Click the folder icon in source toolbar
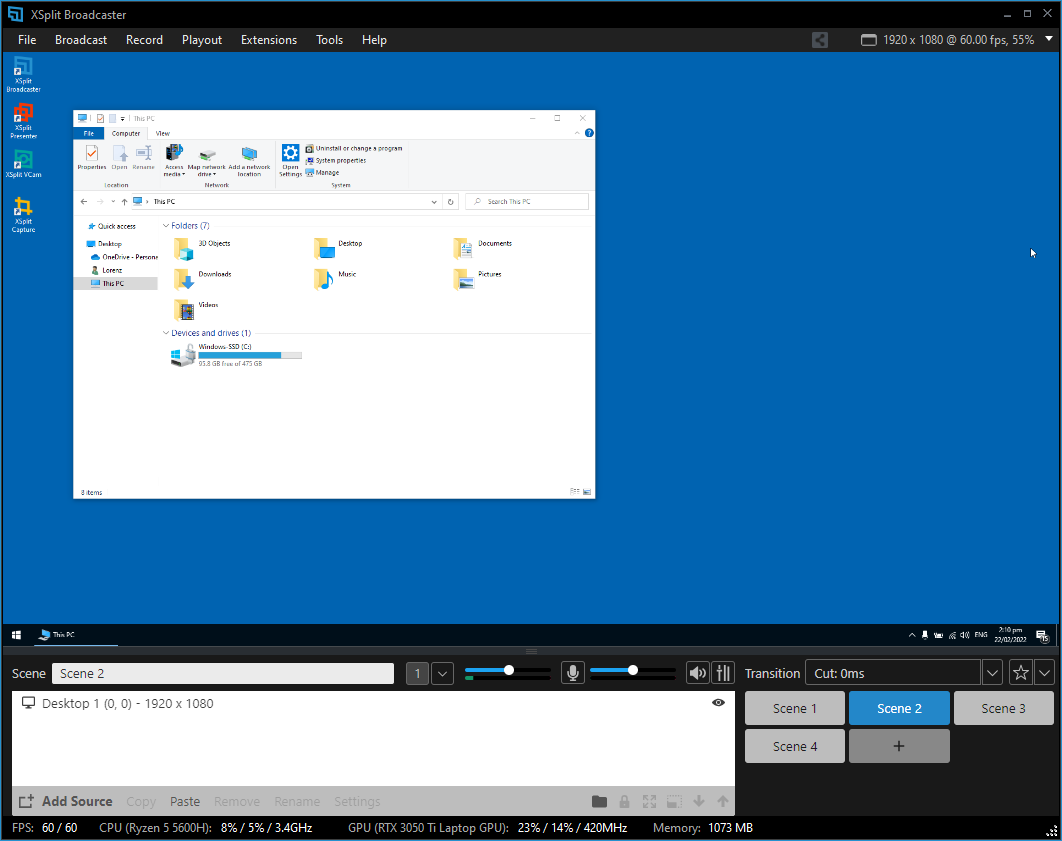Image resolution: width=1062 pixels, height=841 pixels. tap(599, 802)
